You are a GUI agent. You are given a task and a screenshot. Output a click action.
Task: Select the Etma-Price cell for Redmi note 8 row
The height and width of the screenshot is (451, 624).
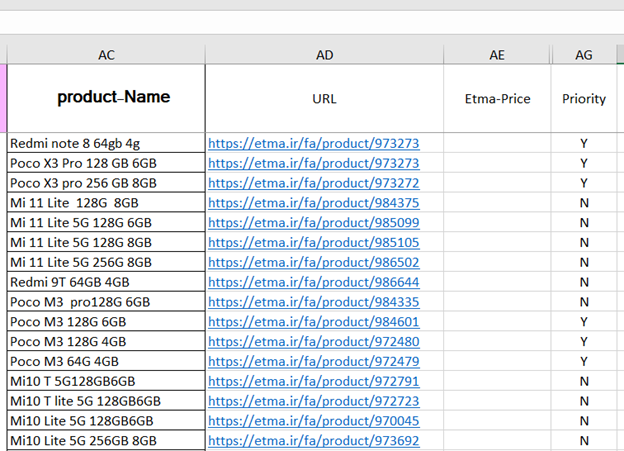click(x=497, y=143)
